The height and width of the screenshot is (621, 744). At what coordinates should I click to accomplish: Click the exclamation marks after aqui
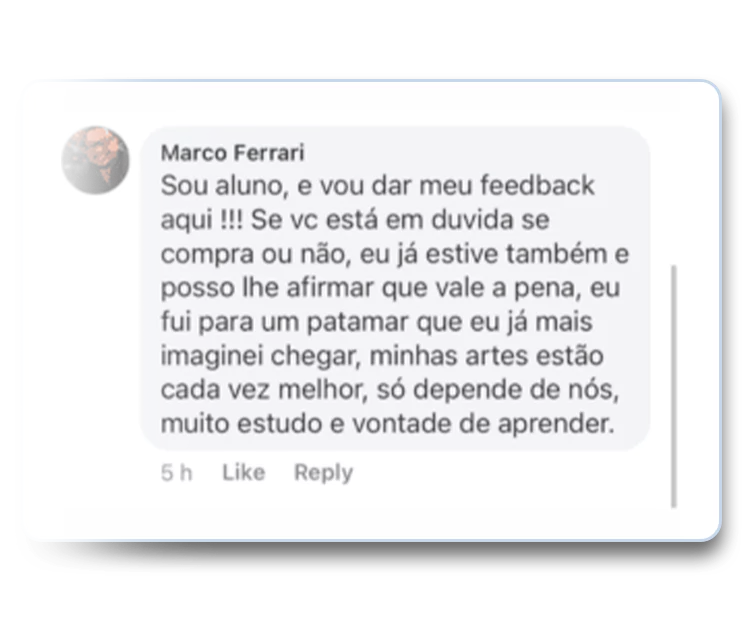[232, 219]
